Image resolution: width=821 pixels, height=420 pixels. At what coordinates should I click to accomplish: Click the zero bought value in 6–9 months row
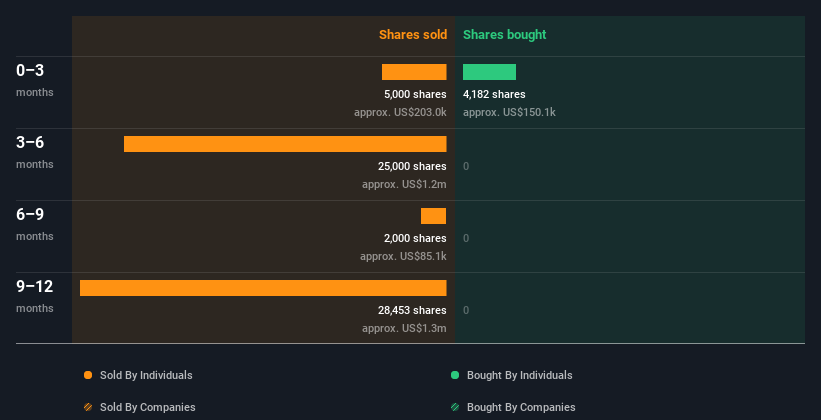click(x=466, y=238)
